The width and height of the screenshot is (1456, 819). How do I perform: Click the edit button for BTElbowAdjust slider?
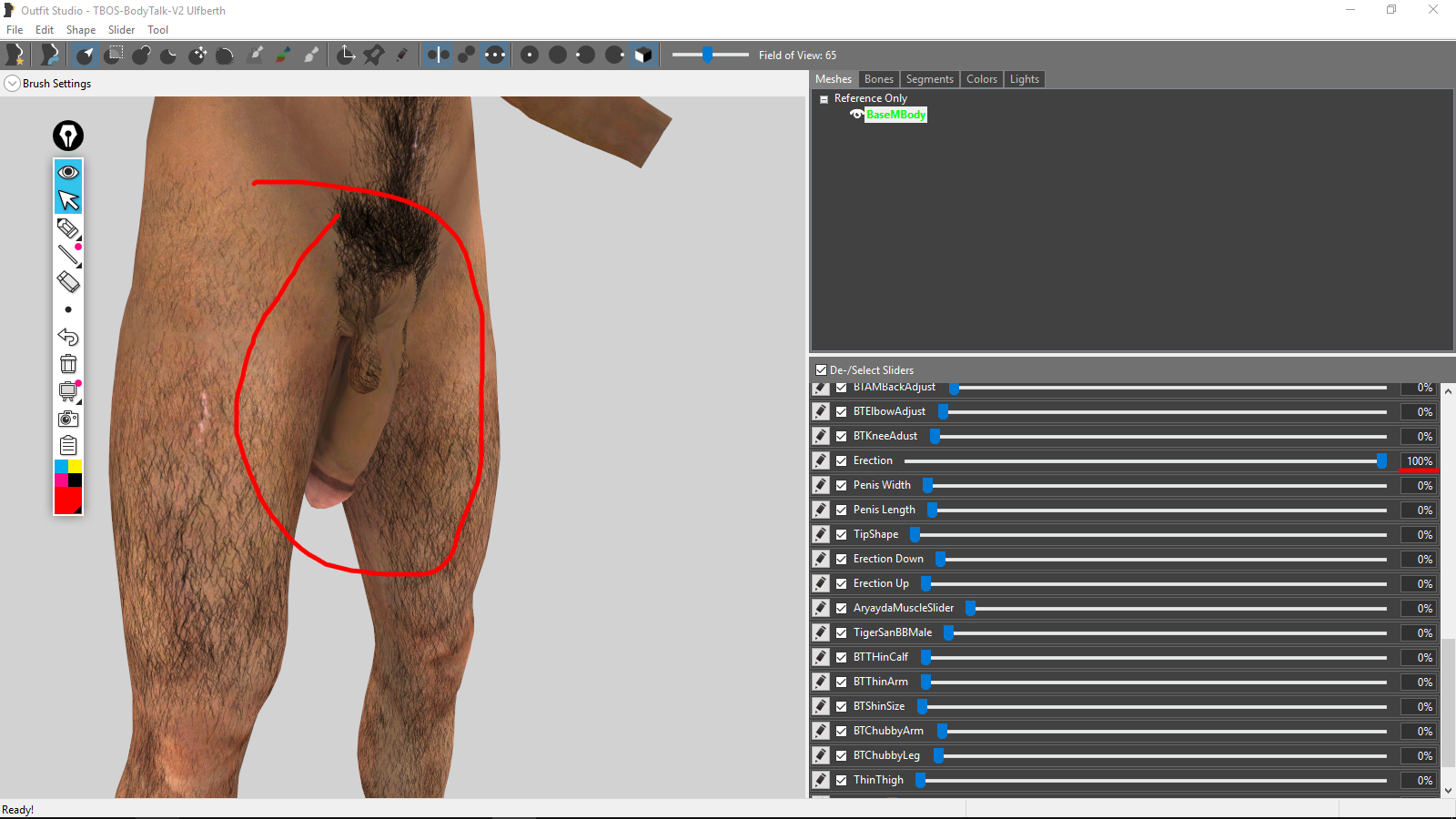point(821,411)
